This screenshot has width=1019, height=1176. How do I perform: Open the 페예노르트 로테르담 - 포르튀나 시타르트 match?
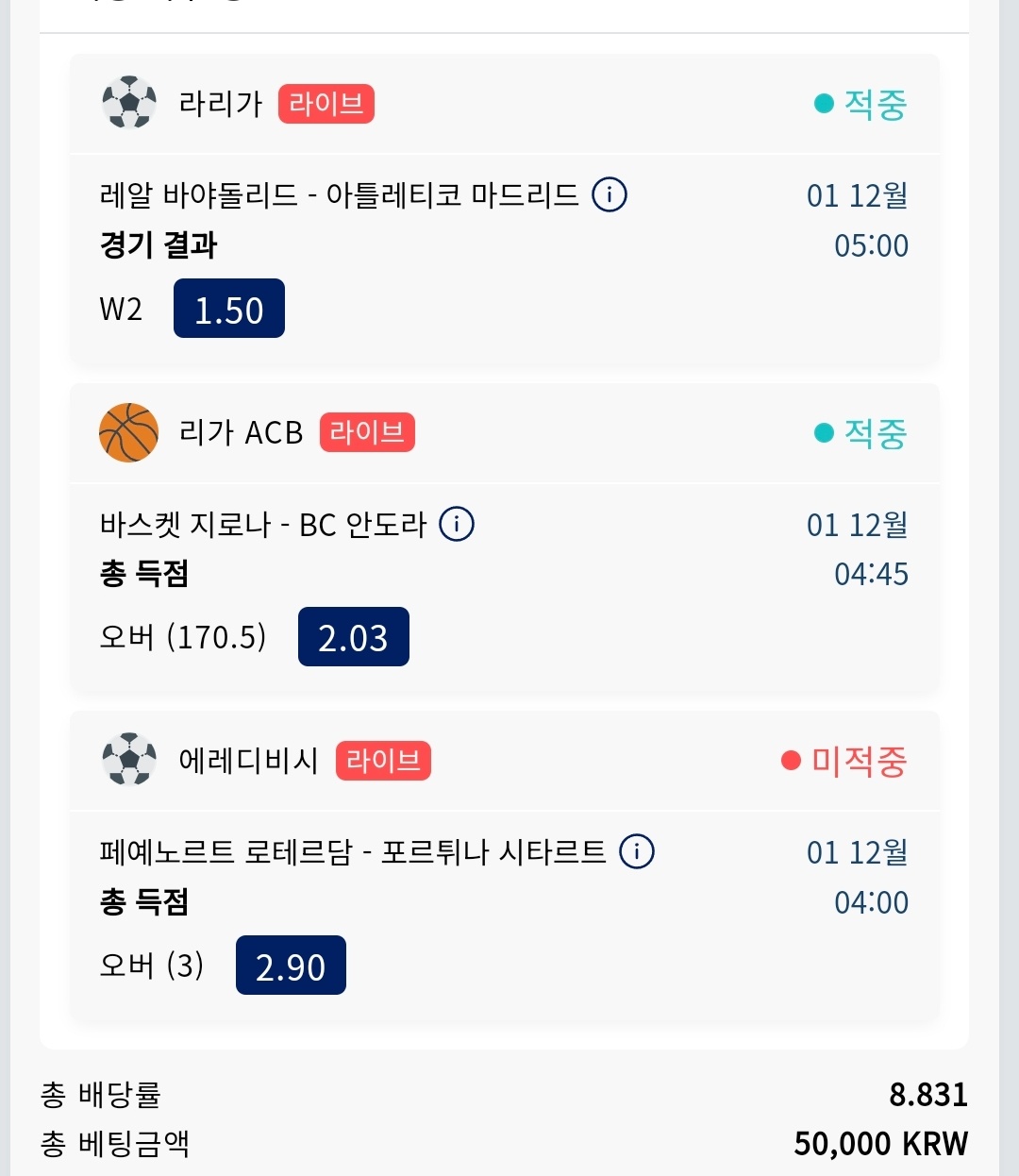(x=353, y=852)
